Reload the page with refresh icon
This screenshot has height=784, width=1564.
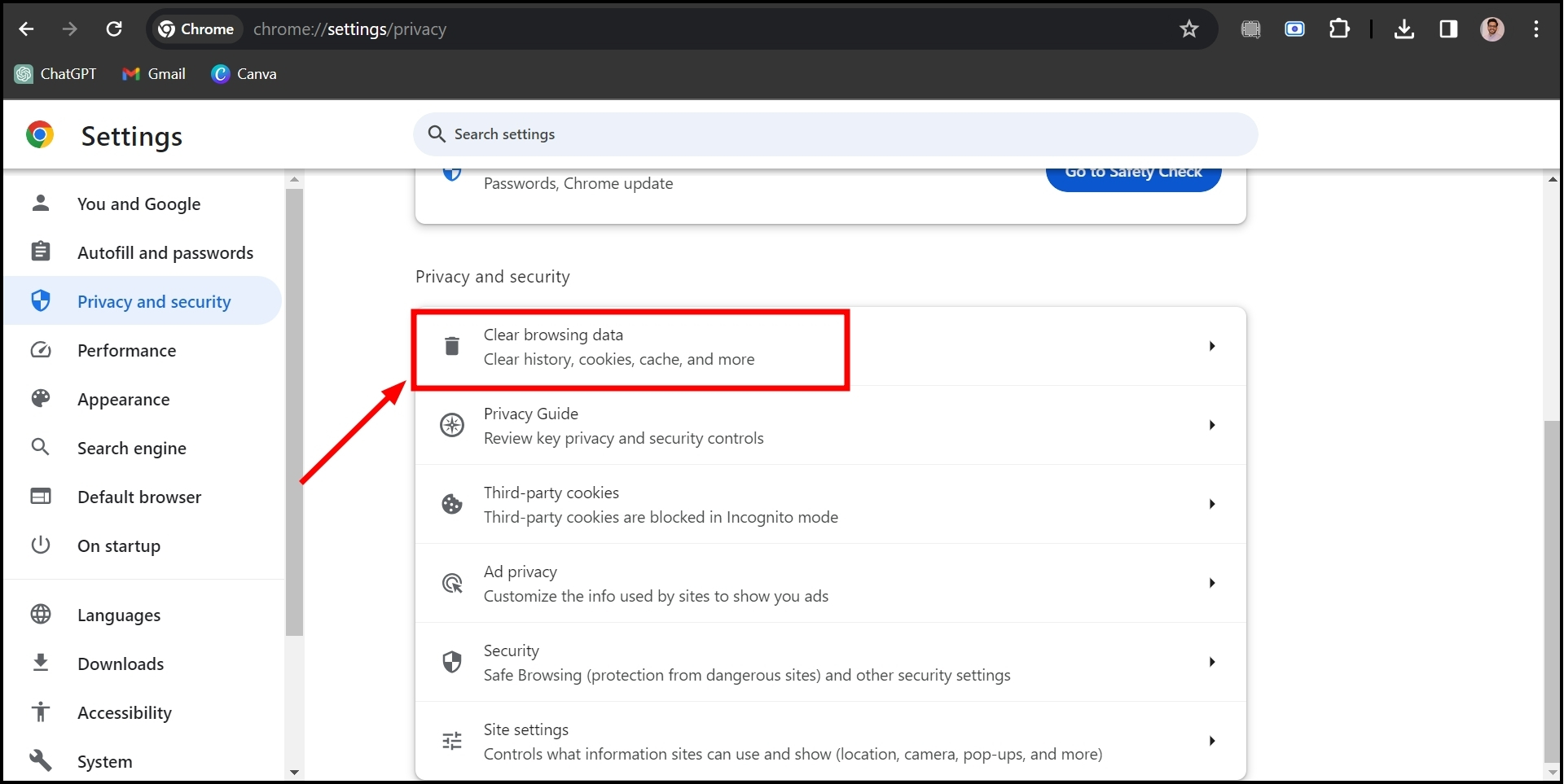(114, 29)
